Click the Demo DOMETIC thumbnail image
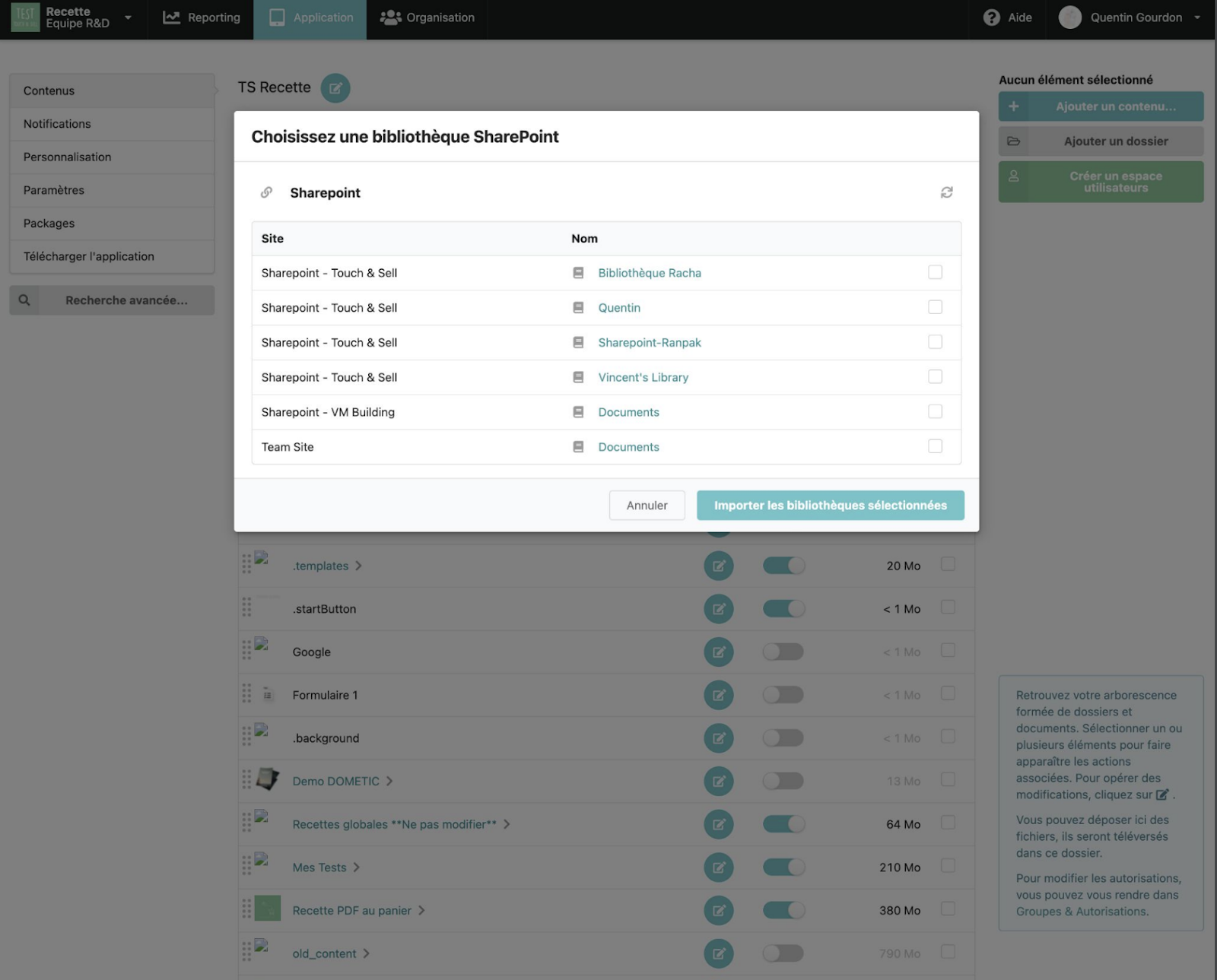The height and width of the screenshot is (980, 1217). [267, 779]
